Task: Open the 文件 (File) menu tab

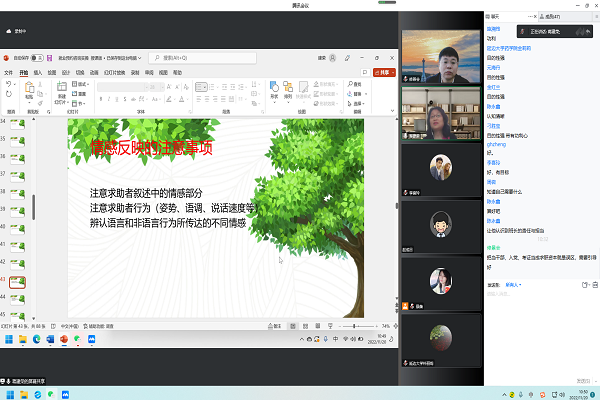Action: pos(9,73)
